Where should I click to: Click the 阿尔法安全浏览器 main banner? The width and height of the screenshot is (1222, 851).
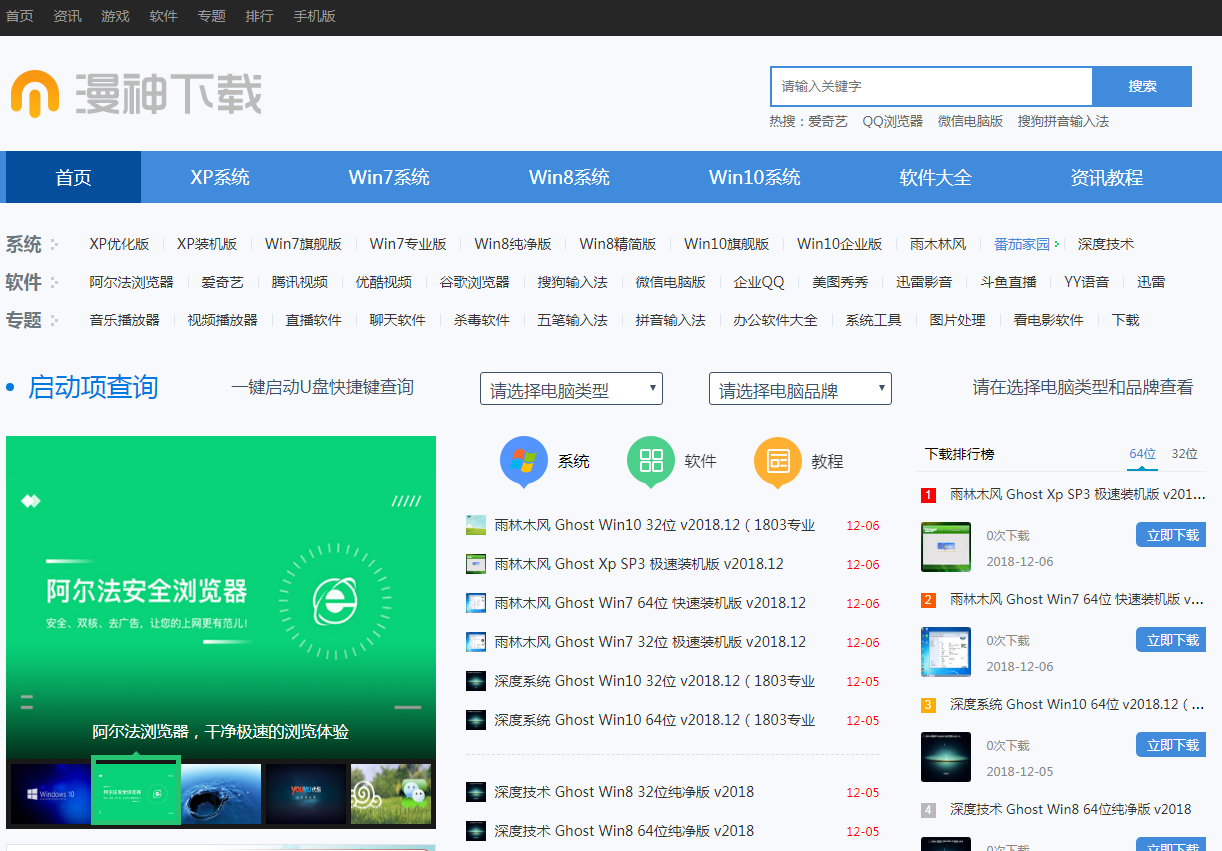coord(221,598)
